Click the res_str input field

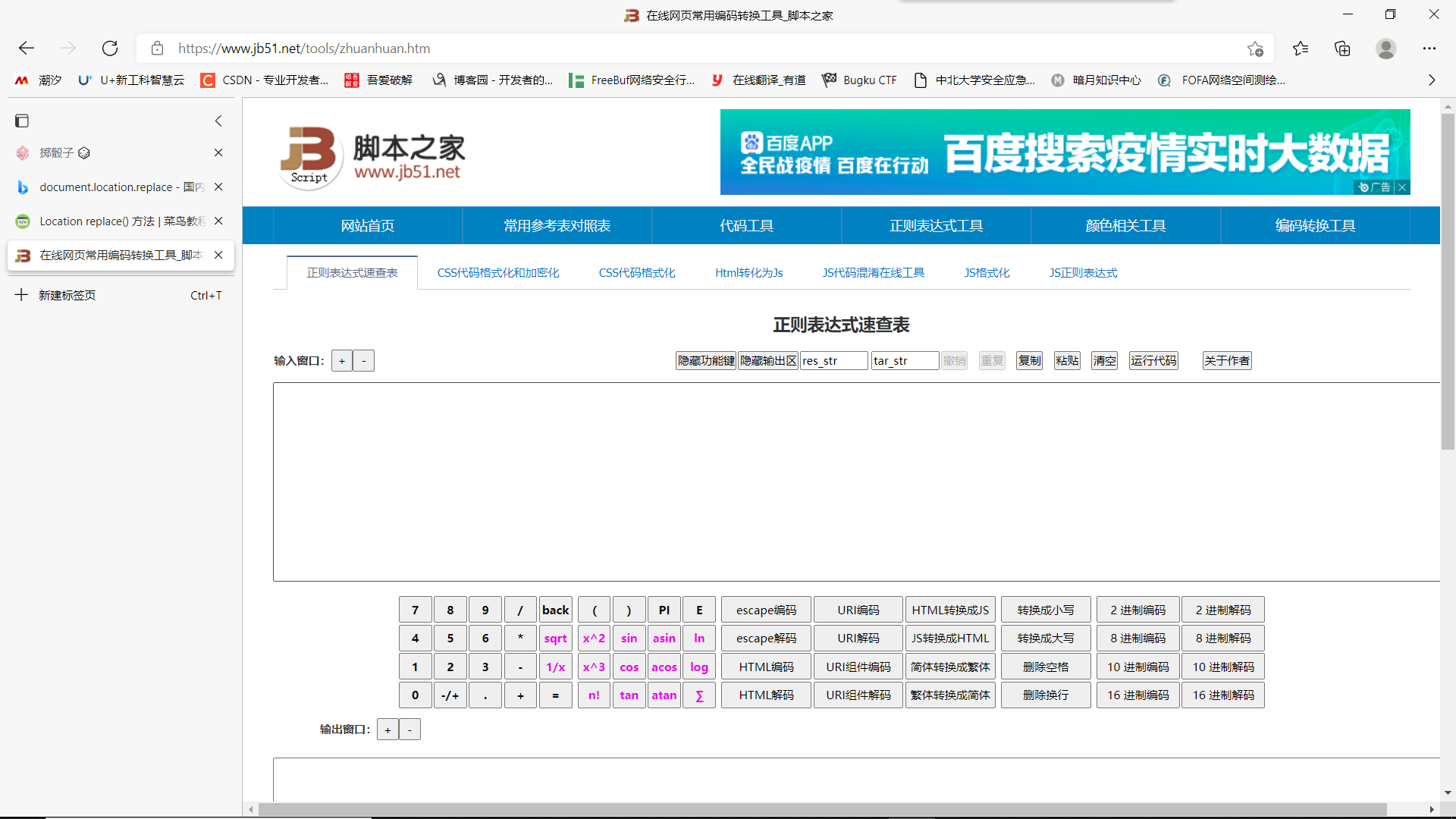[834, 361]
